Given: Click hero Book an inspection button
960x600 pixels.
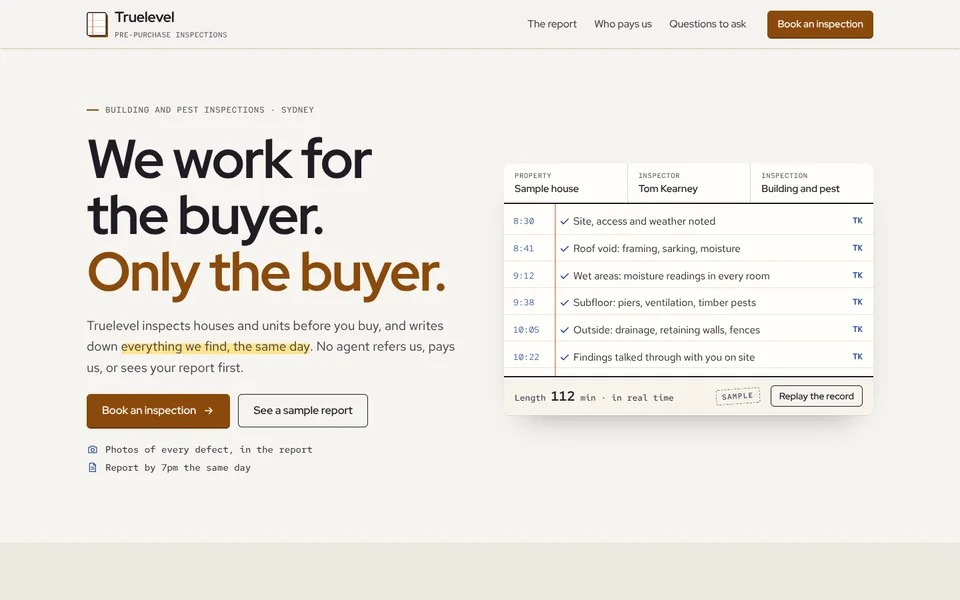Looking at the screenshot, I should tap(158, 411).
